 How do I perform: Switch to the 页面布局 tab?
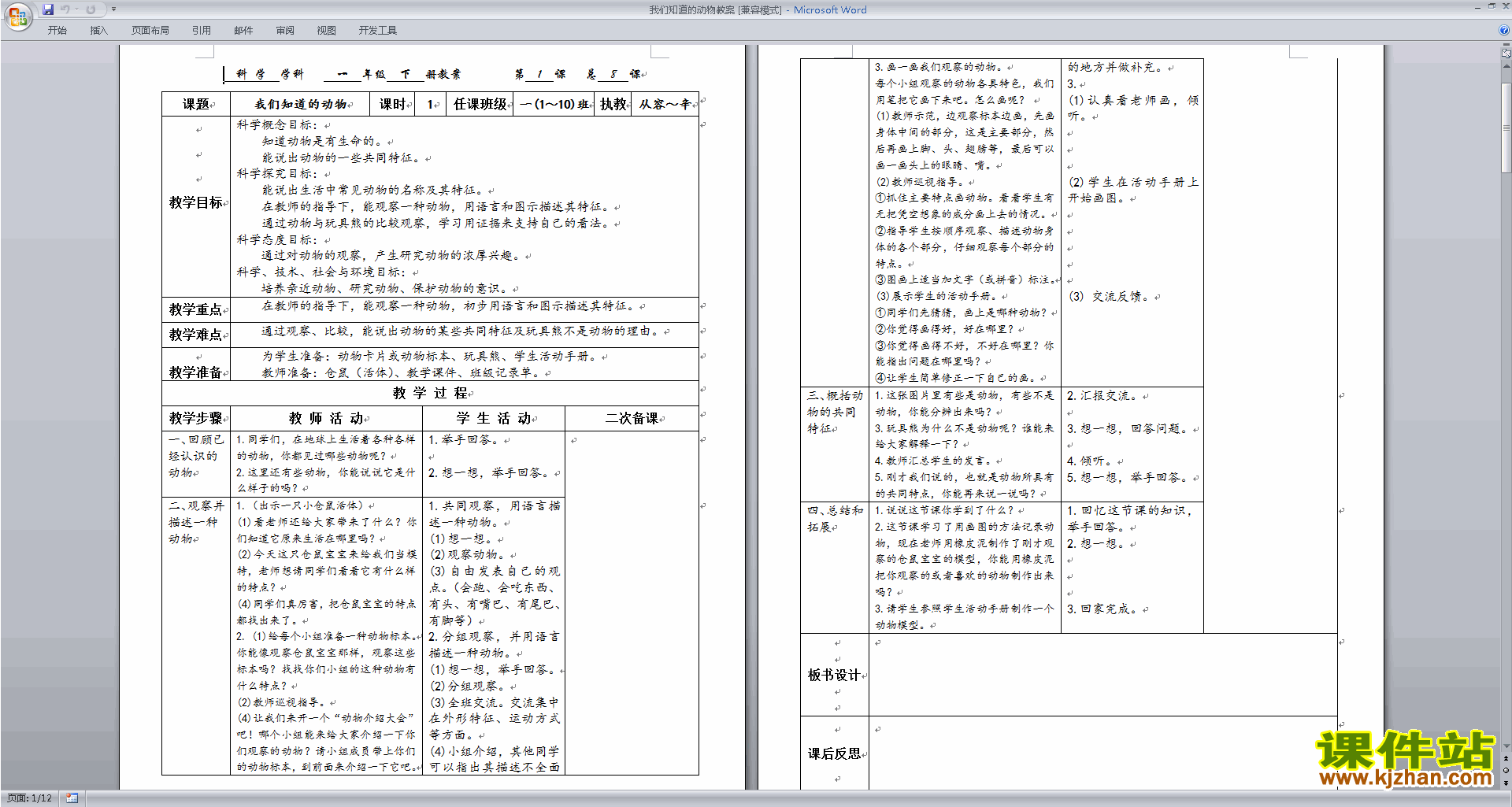pyautogui.click(x=150, y=30)
